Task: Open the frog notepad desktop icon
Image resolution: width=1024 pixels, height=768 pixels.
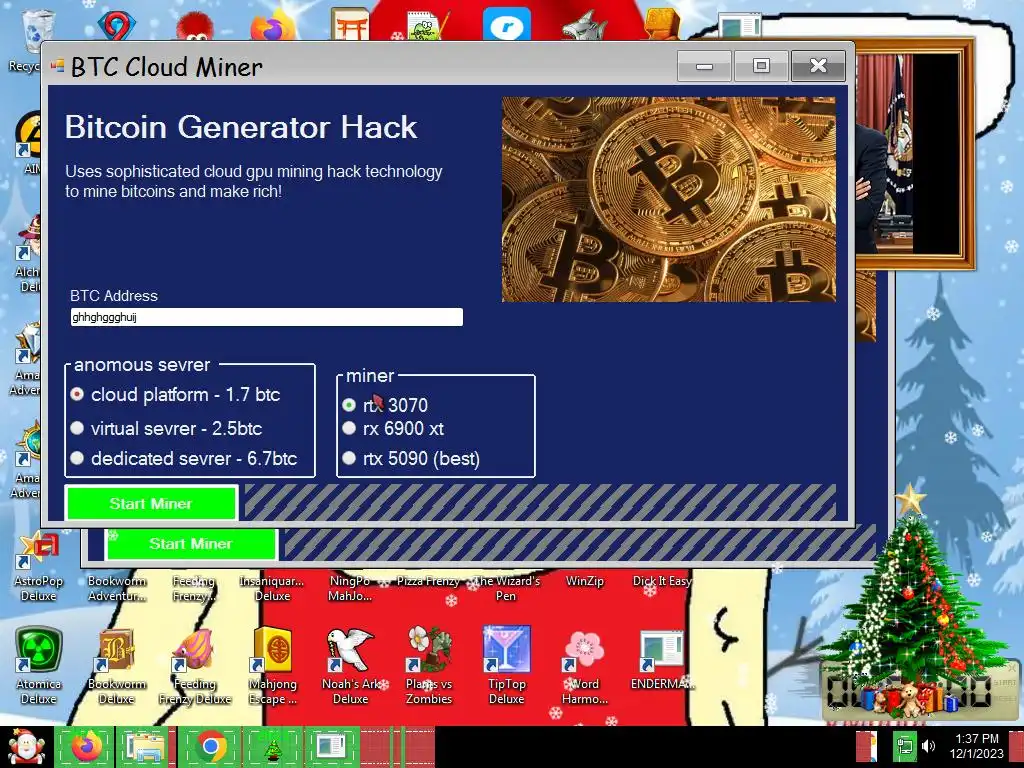Action: (428, 26)
